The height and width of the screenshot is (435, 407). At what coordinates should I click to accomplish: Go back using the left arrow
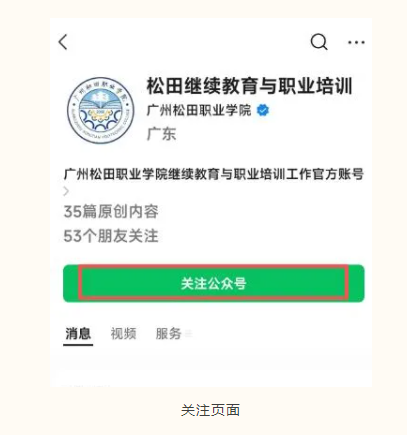pyautogui.click(x=63, y=42)
